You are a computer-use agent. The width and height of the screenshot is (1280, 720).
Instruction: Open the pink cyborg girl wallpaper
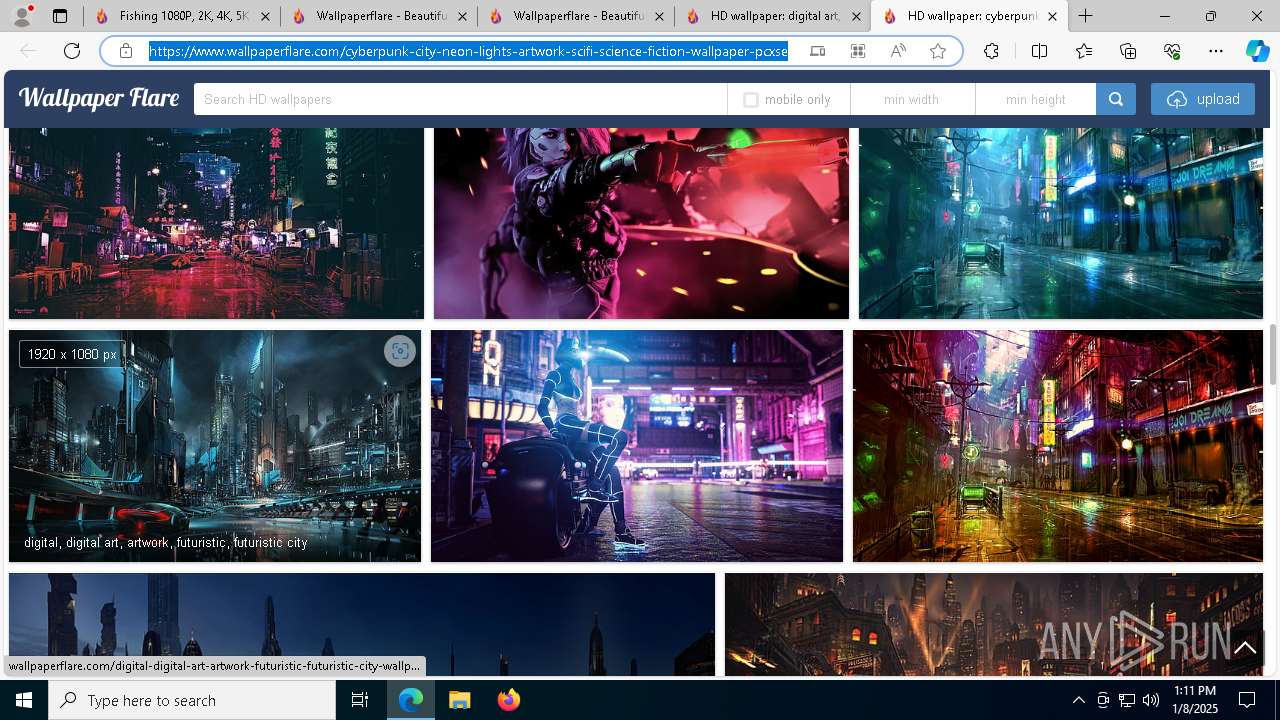point(641,223)
